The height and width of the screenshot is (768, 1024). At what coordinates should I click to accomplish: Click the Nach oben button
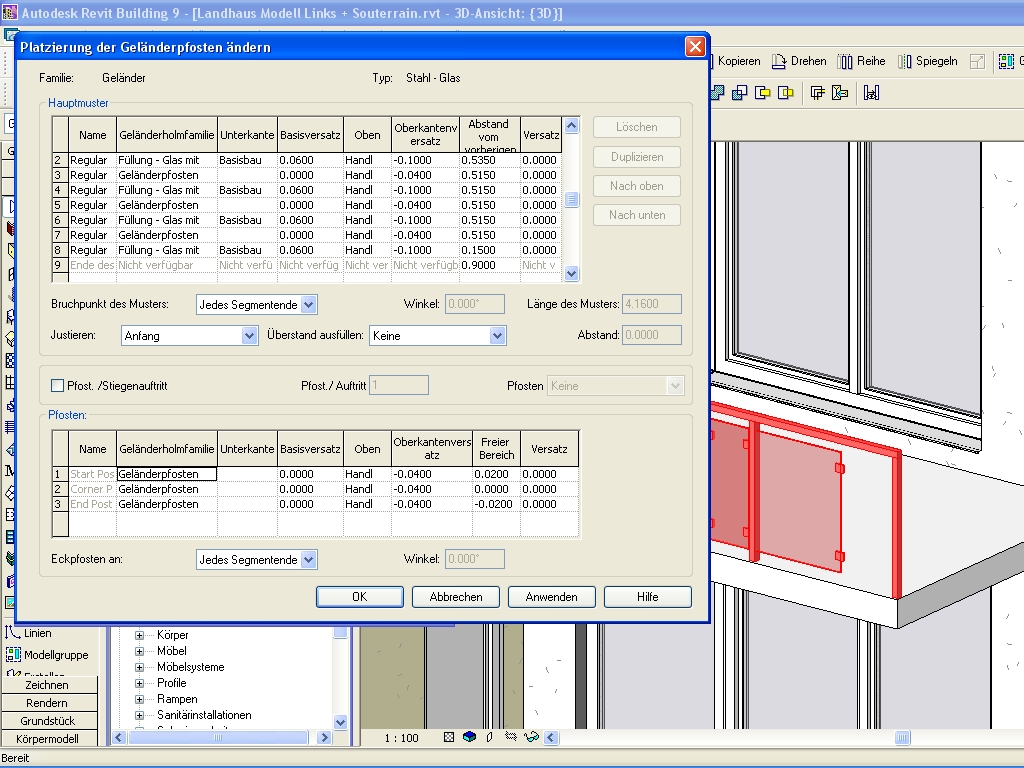(x=637, y=186)
